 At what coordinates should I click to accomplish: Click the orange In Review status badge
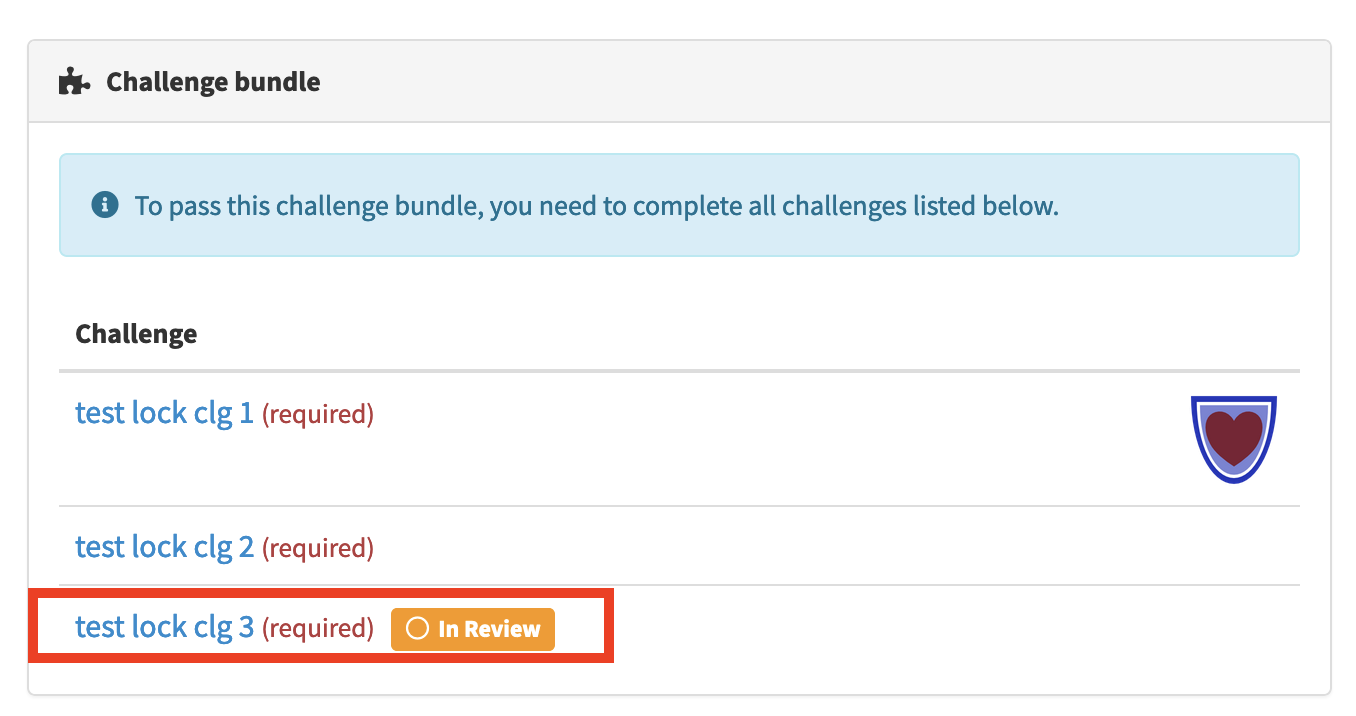pyautogui.click(x=472, y=629)
